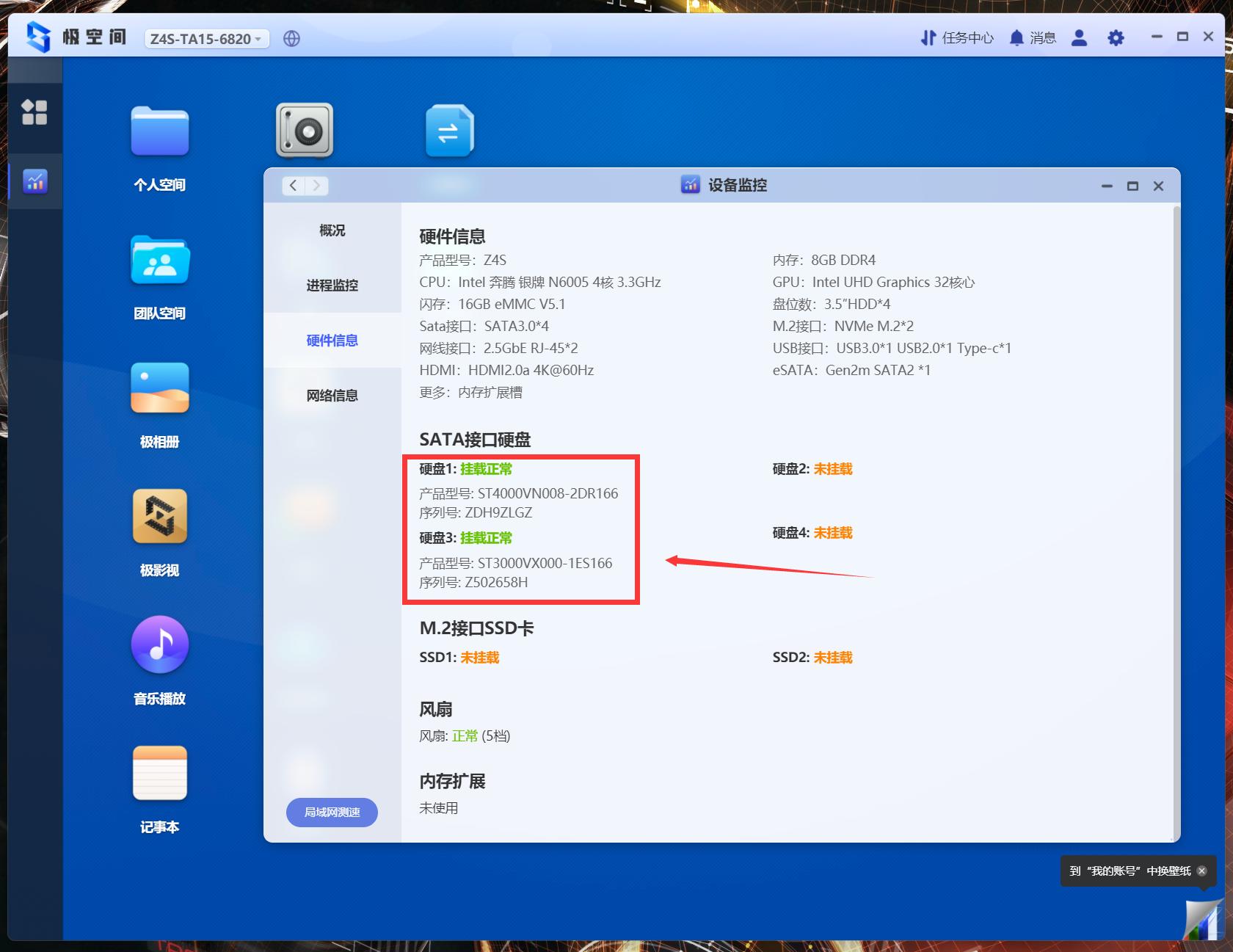Open the 极相册 photo album app
This screenshot has height=952, width=1233.
pos(159,388)
